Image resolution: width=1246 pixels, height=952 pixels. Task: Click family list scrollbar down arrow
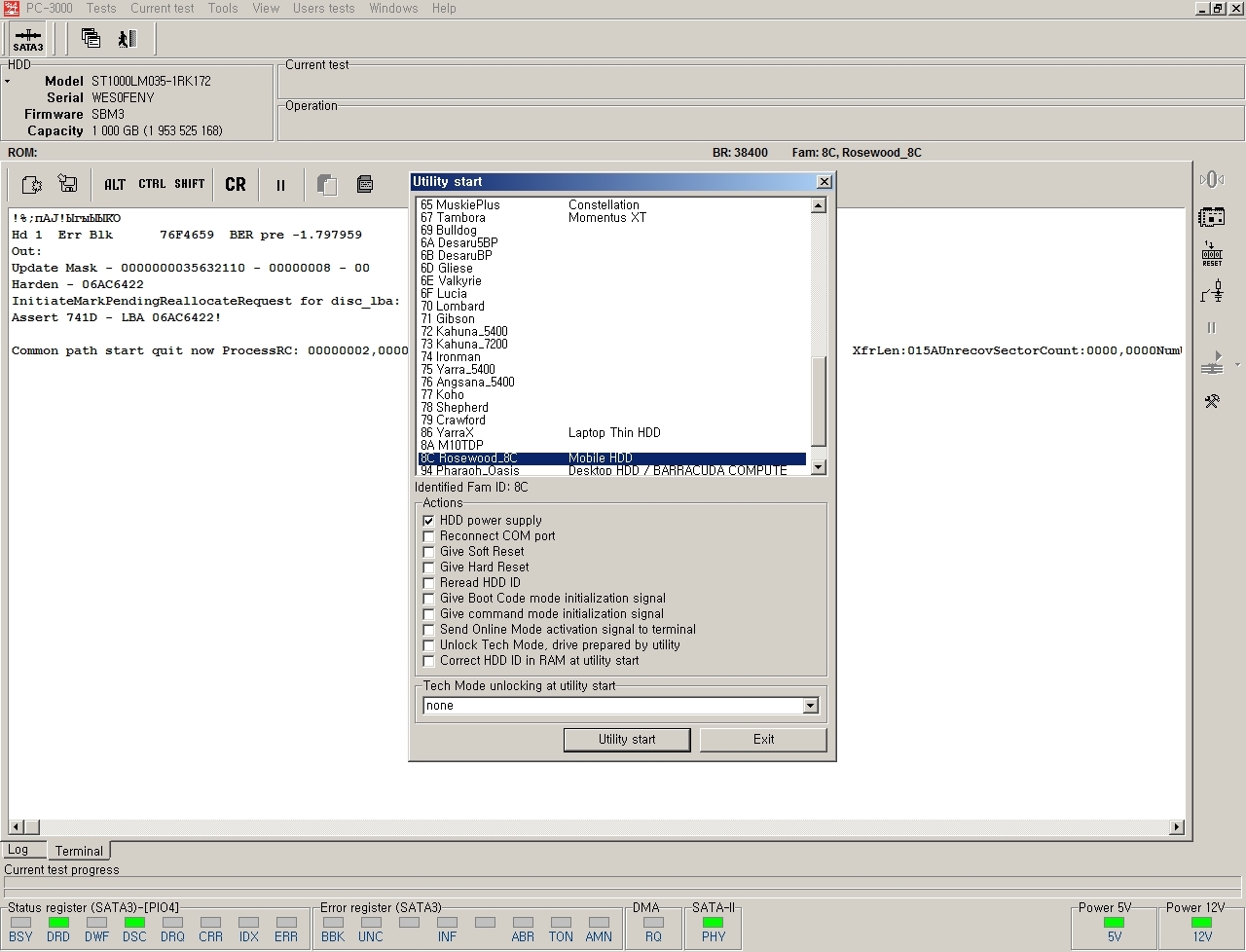pos(818,467)
